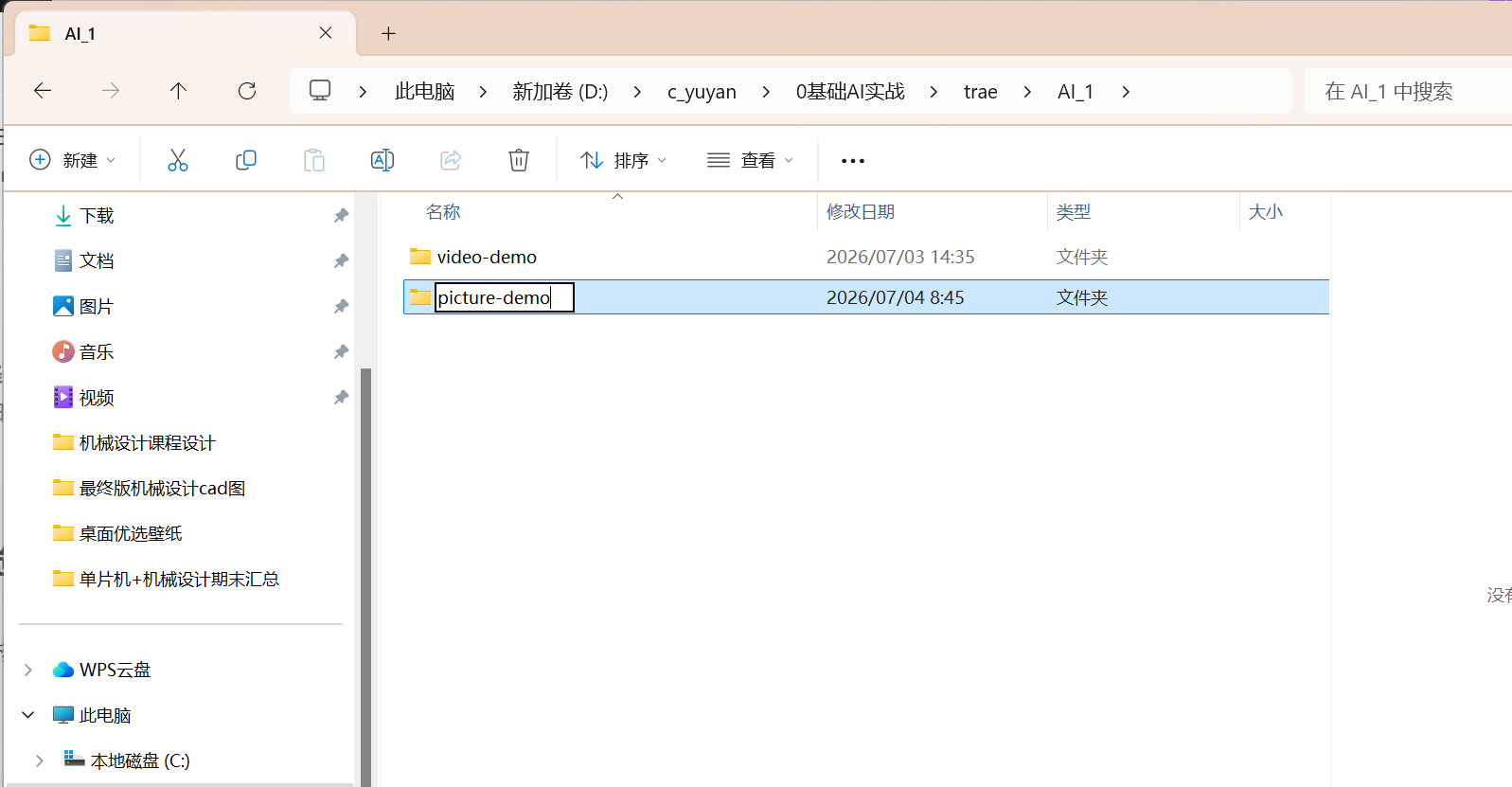Click the picture-demo folder icon

(x=420, y=297)
